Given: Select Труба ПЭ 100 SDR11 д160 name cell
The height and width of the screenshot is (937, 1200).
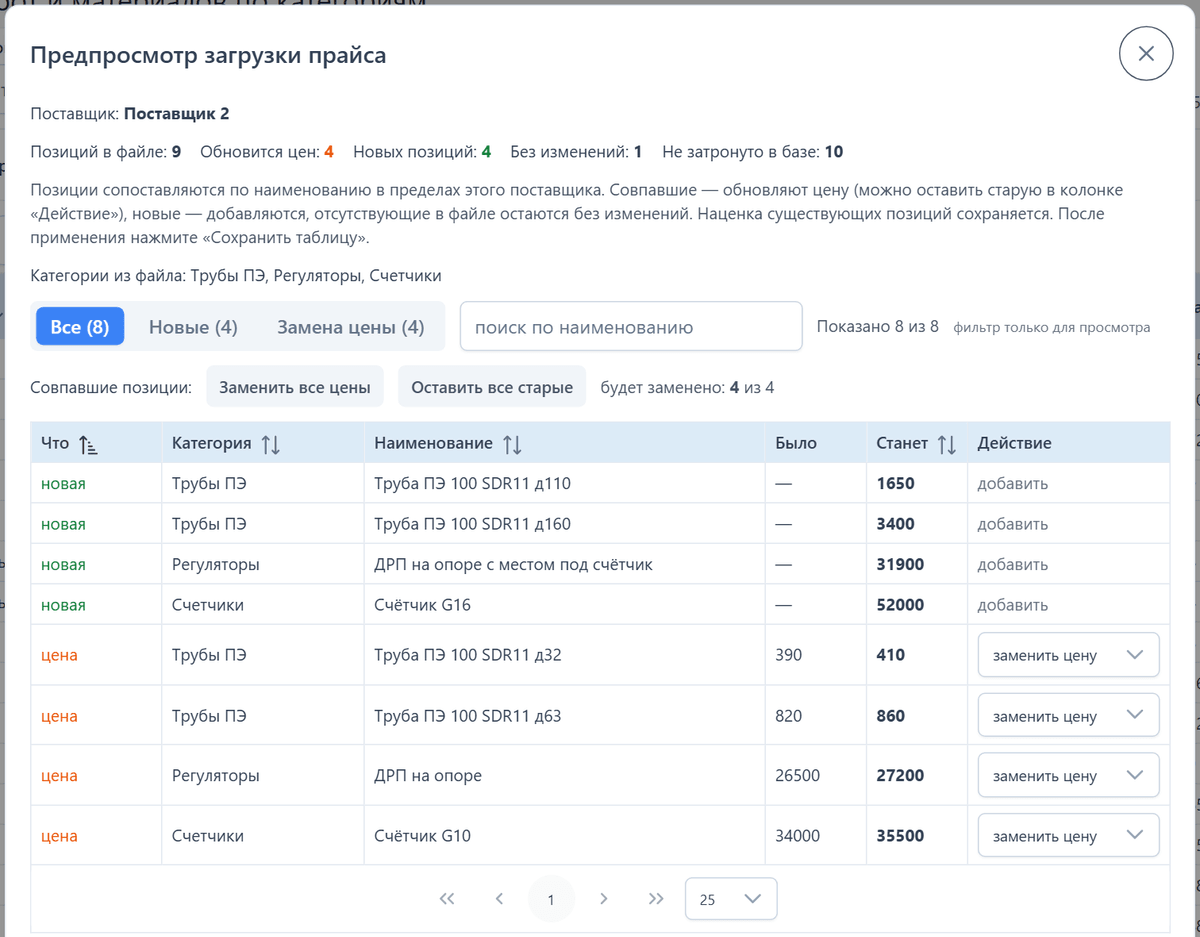Looking at the screenshot, I should [472, 524].
